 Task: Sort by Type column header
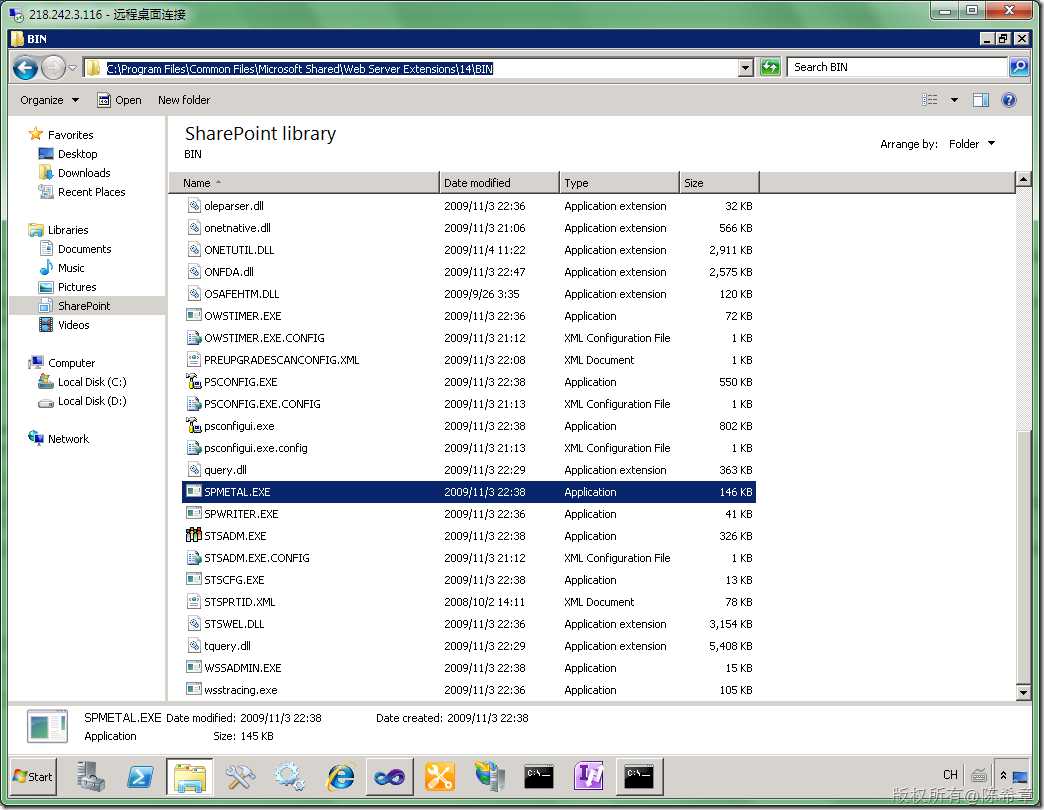click(619, 183)
